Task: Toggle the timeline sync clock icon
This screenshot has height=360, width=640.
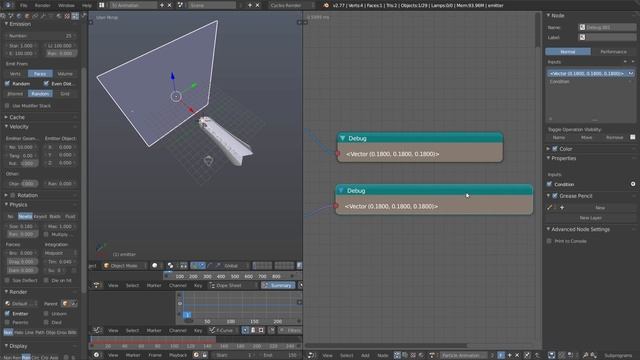Action: [x=196, y=355]
